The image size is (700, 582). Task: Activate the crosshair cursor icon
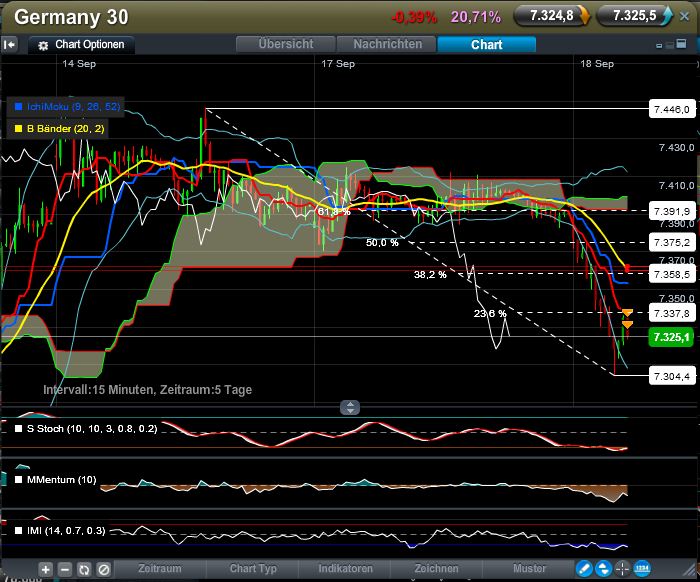[x=622, y=569]
